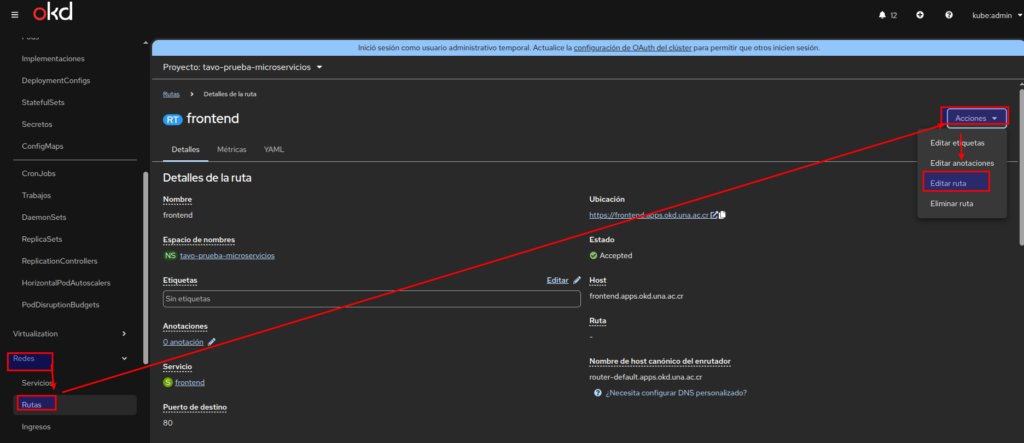1024x443 pixels.
Task: Copy the frontend route URL to clipboard
Action: pyautogui.click(x=722, y=214)
